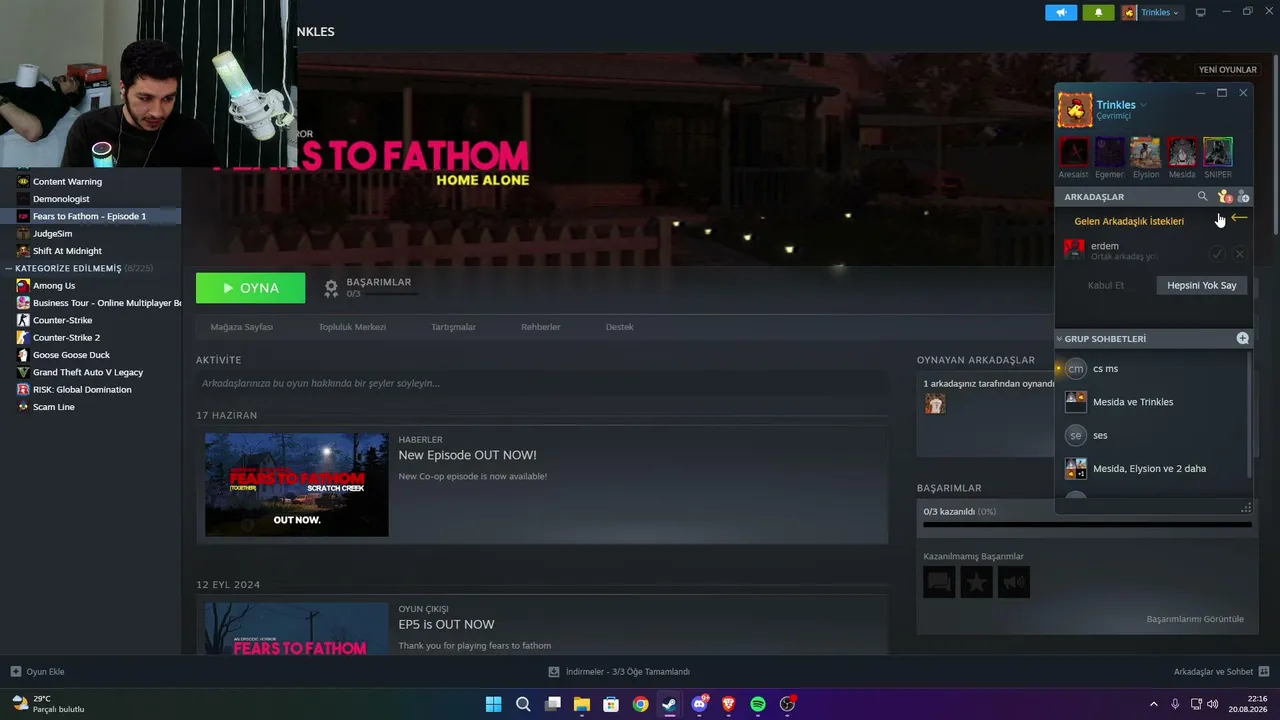Image resolution: width=1280 pixels, height=720 pixels.
Task: Open the Windows Start menu
Action: (x=494, y=704)
